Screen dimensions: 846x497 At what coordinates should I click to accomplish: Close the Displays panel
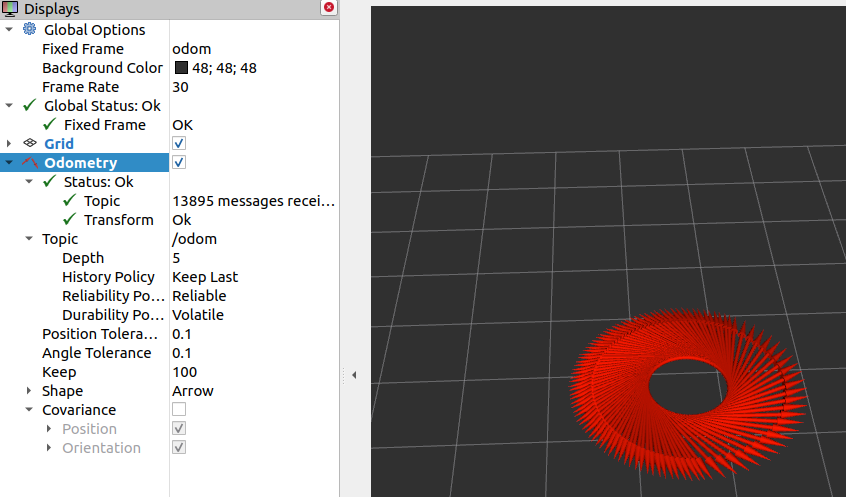[x=328, y=8]
